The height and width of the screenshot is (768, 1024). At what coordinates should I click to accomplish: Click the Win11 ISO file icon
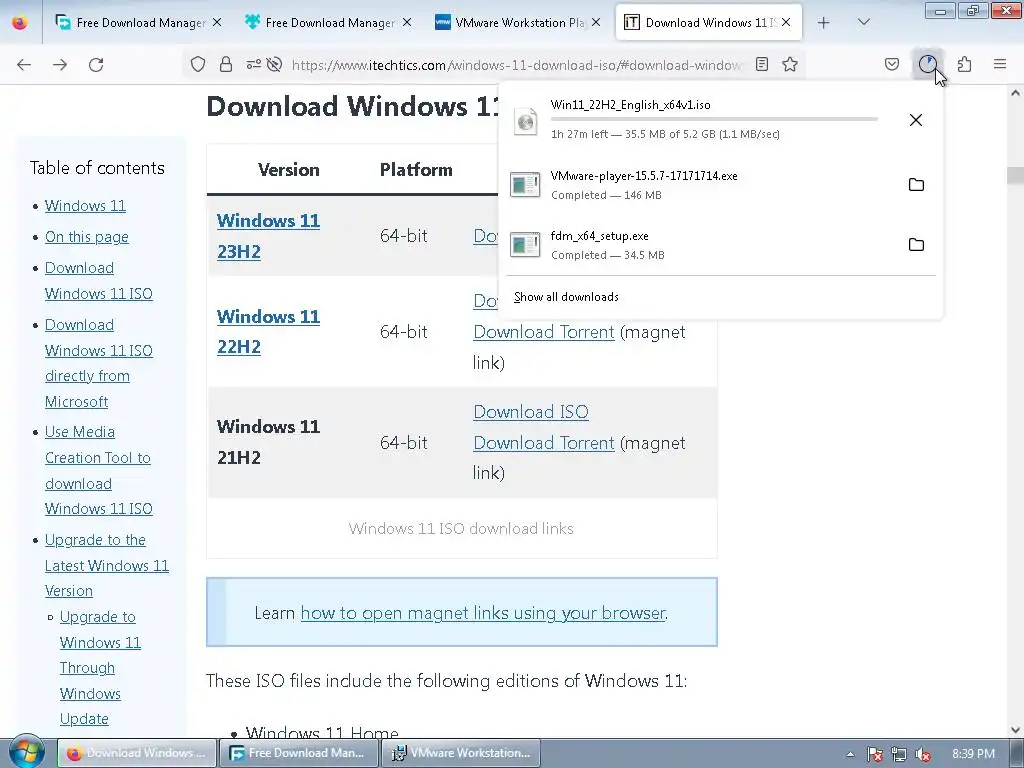point(526,121)
